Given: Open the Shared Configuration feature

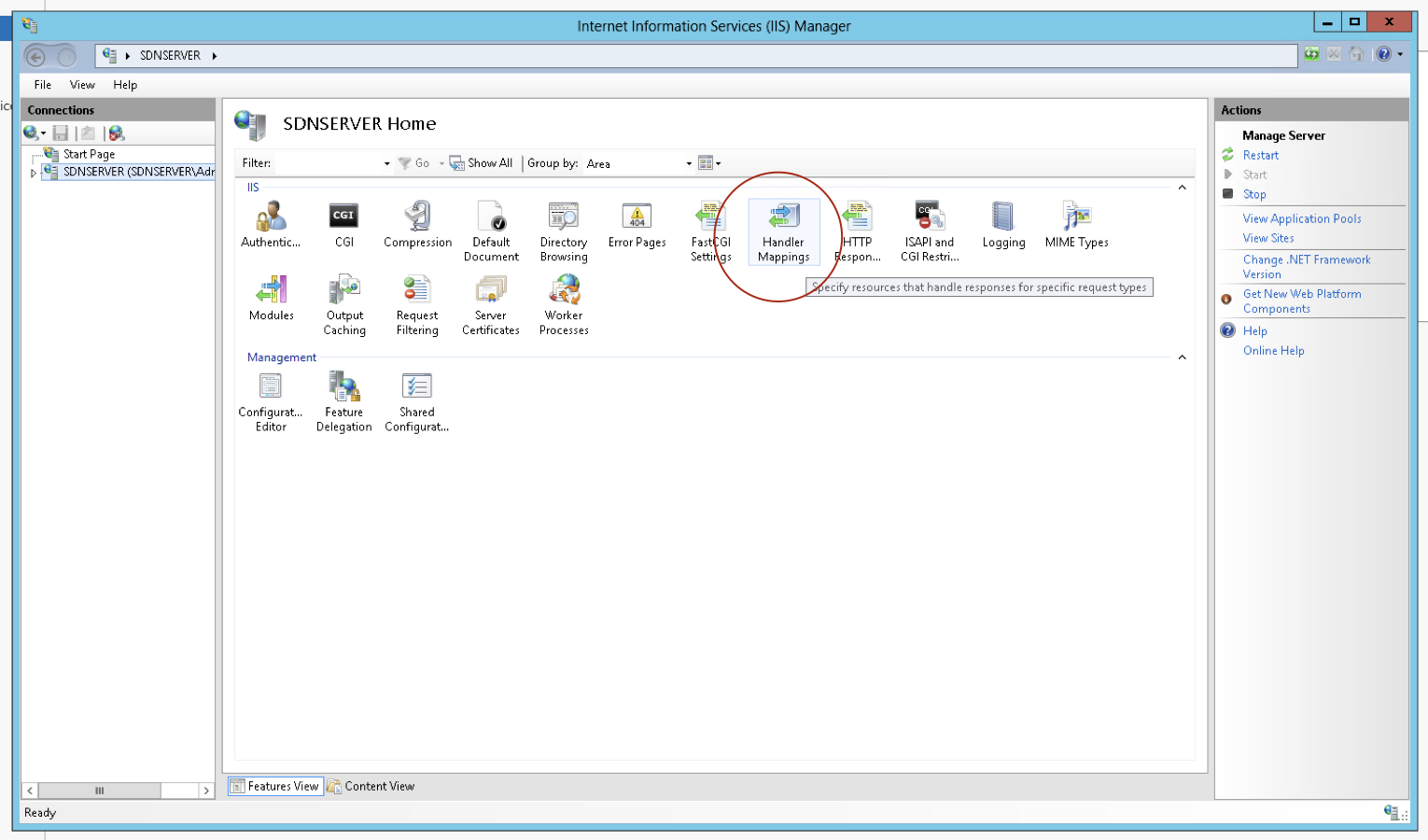Looking at the screenshot, I should [x=417, y=402].
